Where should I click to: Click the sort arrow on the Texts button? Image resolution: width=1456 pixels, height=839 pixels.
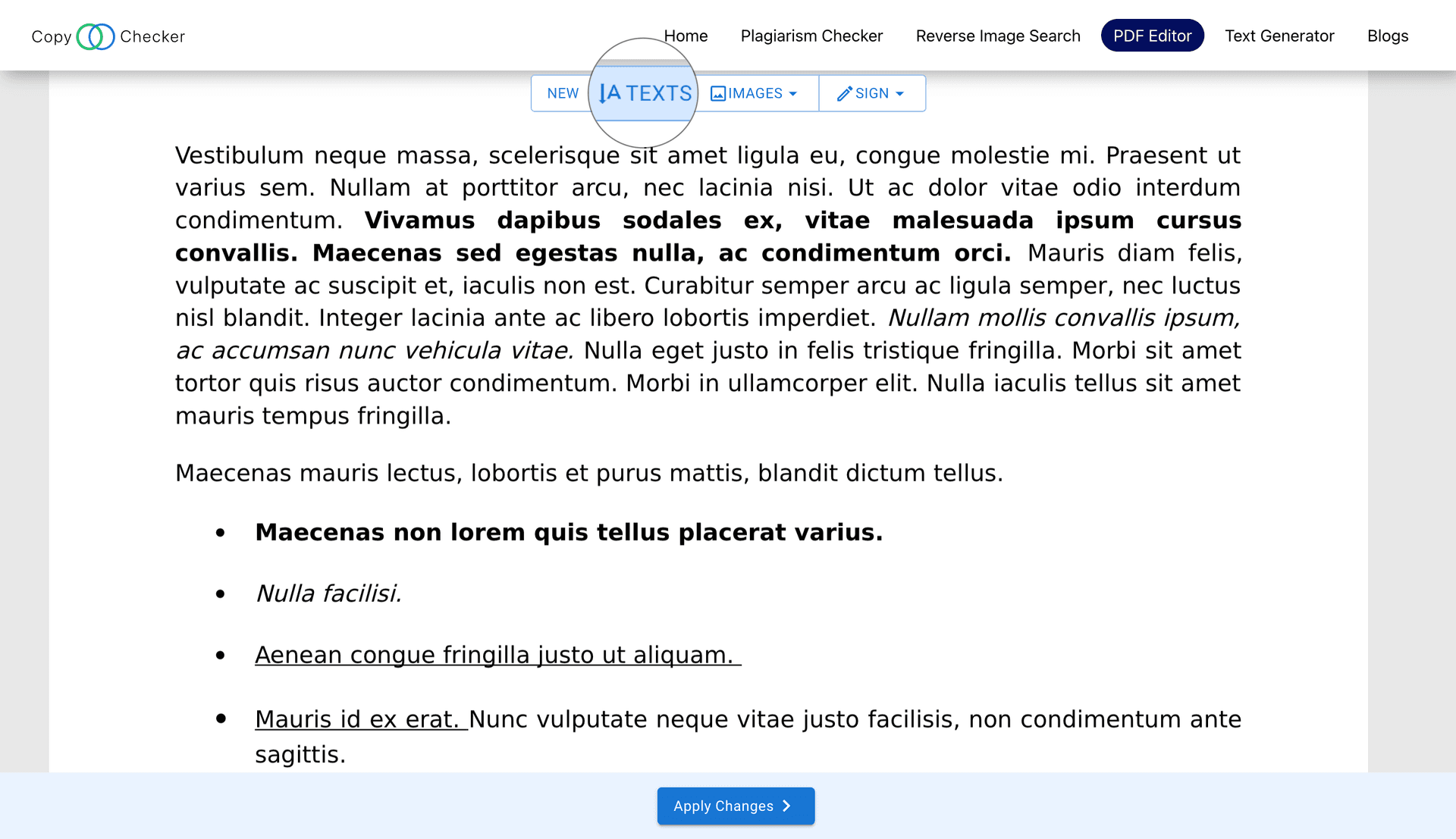[x=603, y=93]
